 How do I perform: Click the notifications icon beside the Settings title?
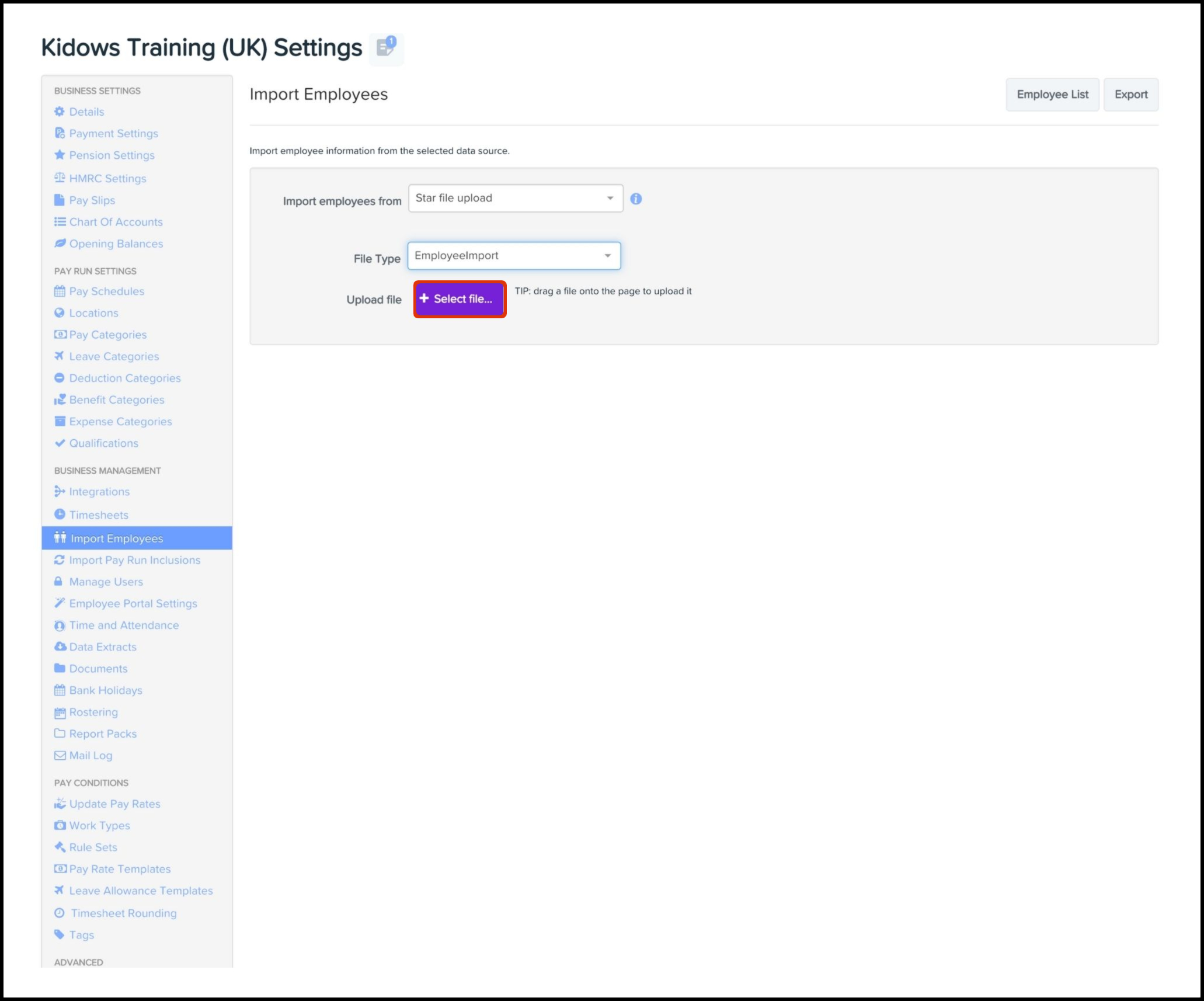[x=386, y=48]
